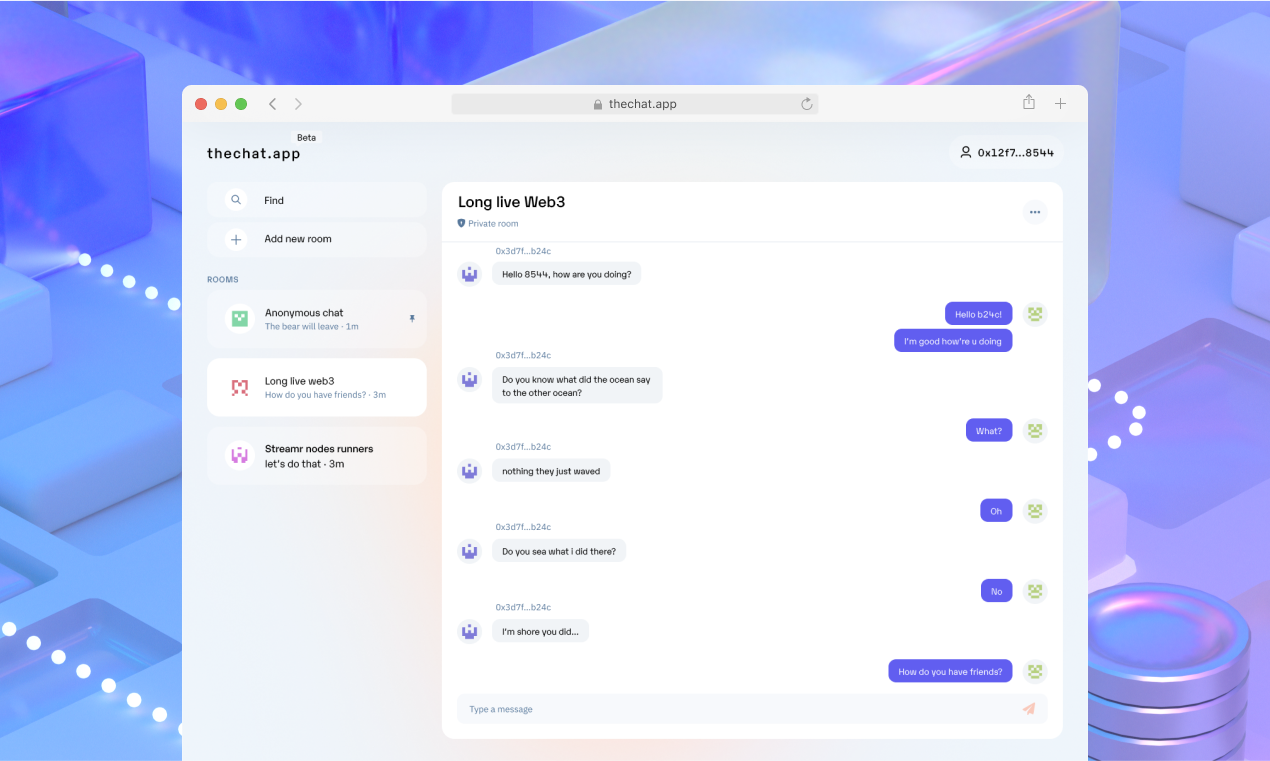Open a new browser tab with plus icon
Screen dimensions: 1270x761
point(1060,104)
